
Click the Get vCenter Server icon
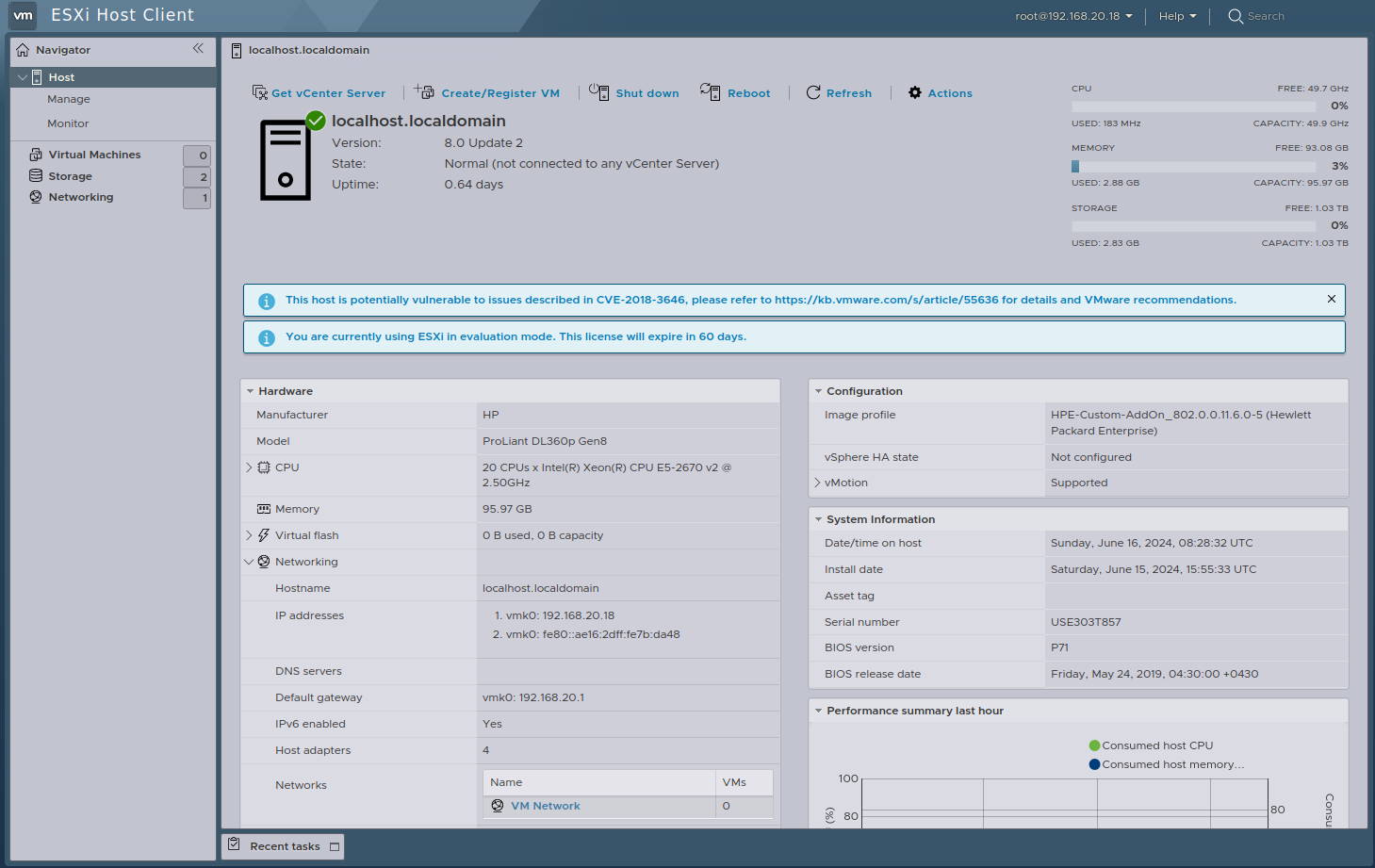pos(260,92)
